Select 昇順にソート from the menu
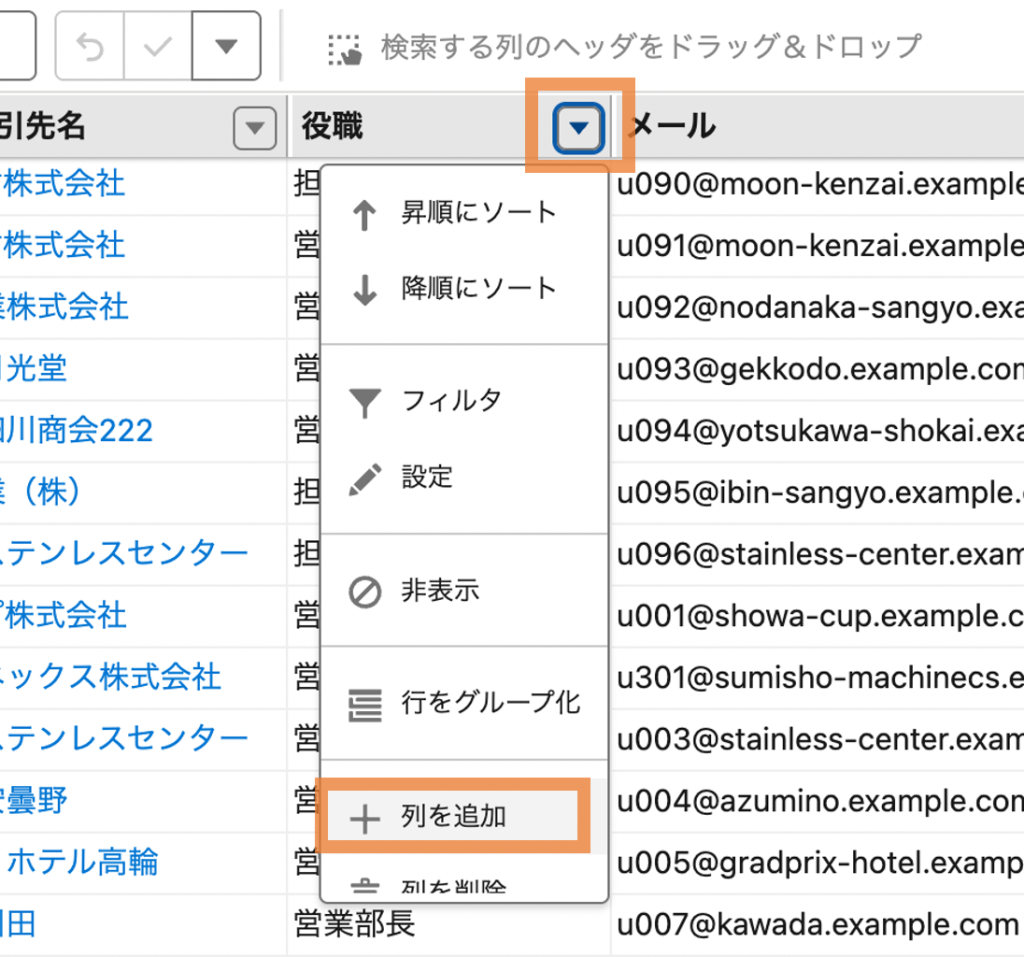The height and width of the screenshot is (957, 1024). tap(478, 213)
